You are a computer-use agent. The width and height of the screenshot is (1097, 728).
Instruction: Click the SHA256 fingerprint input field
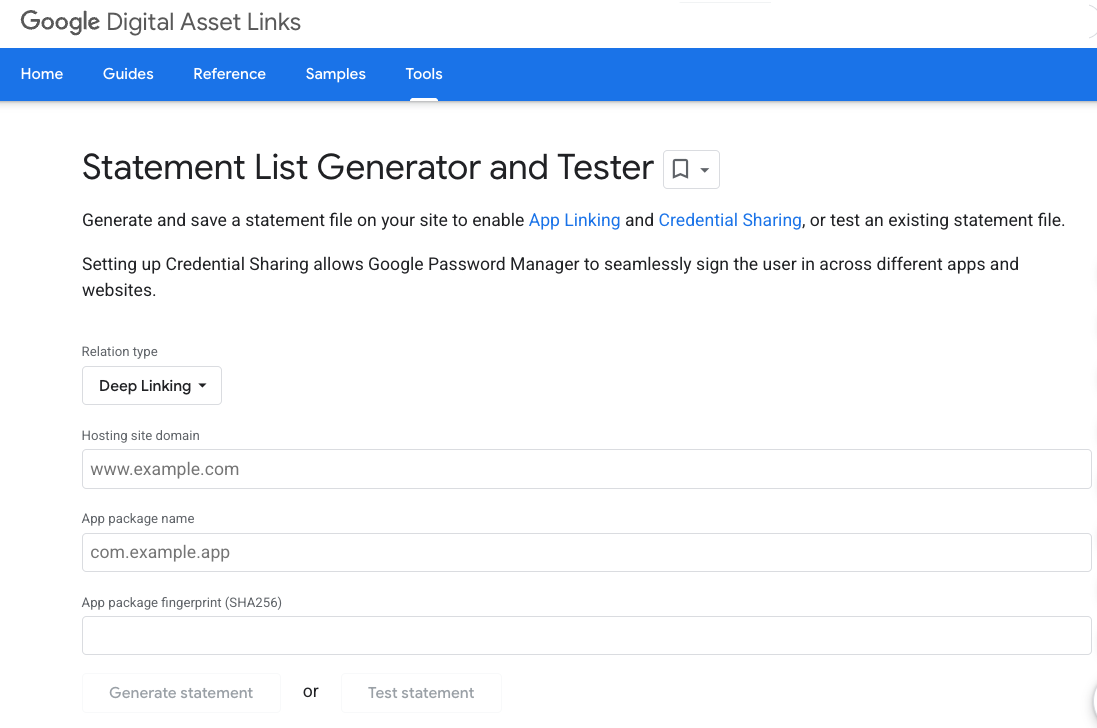coord(586,634)
